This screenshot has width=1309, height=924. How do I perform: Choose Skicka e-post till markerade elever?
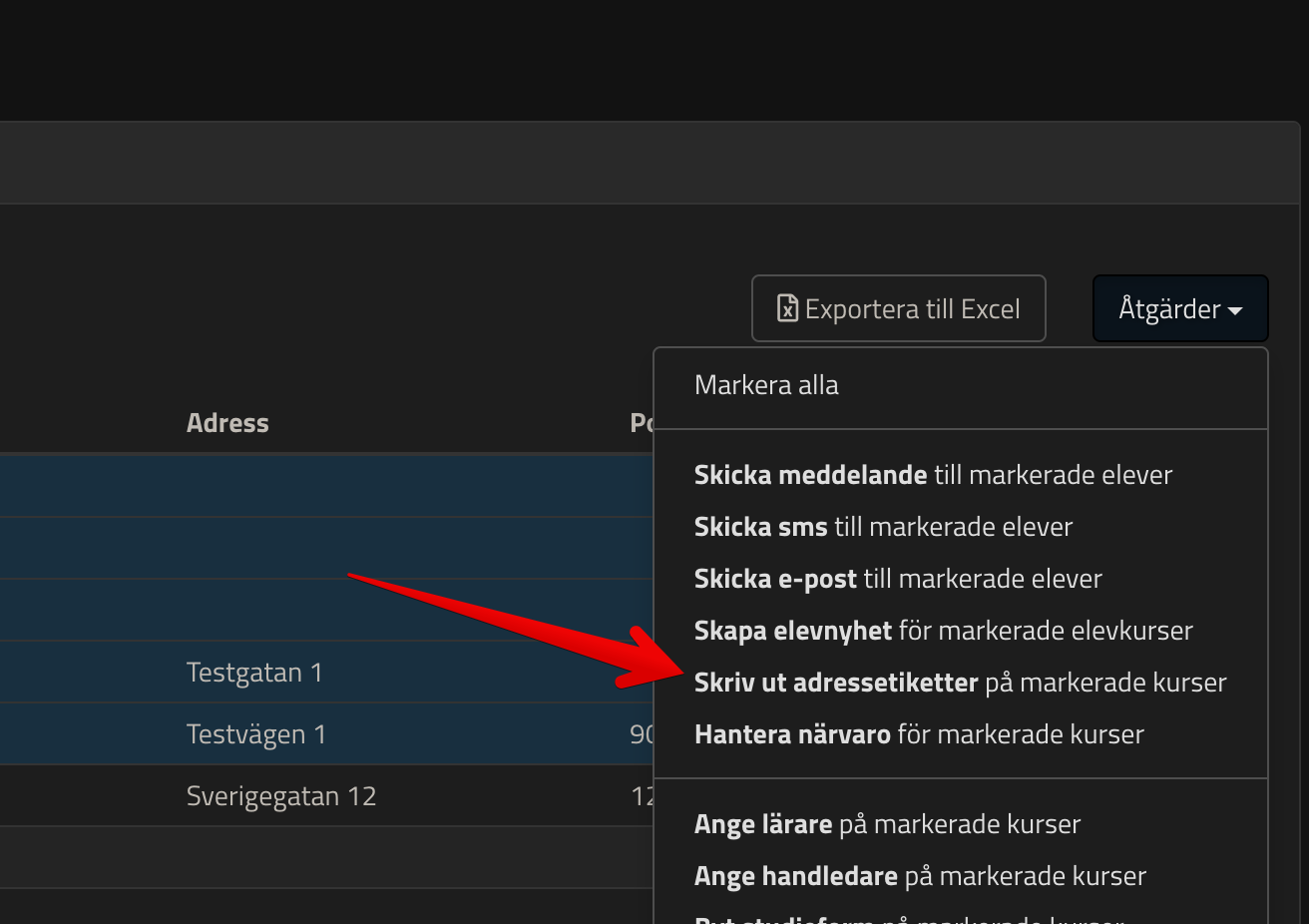[x=897, y=579]
